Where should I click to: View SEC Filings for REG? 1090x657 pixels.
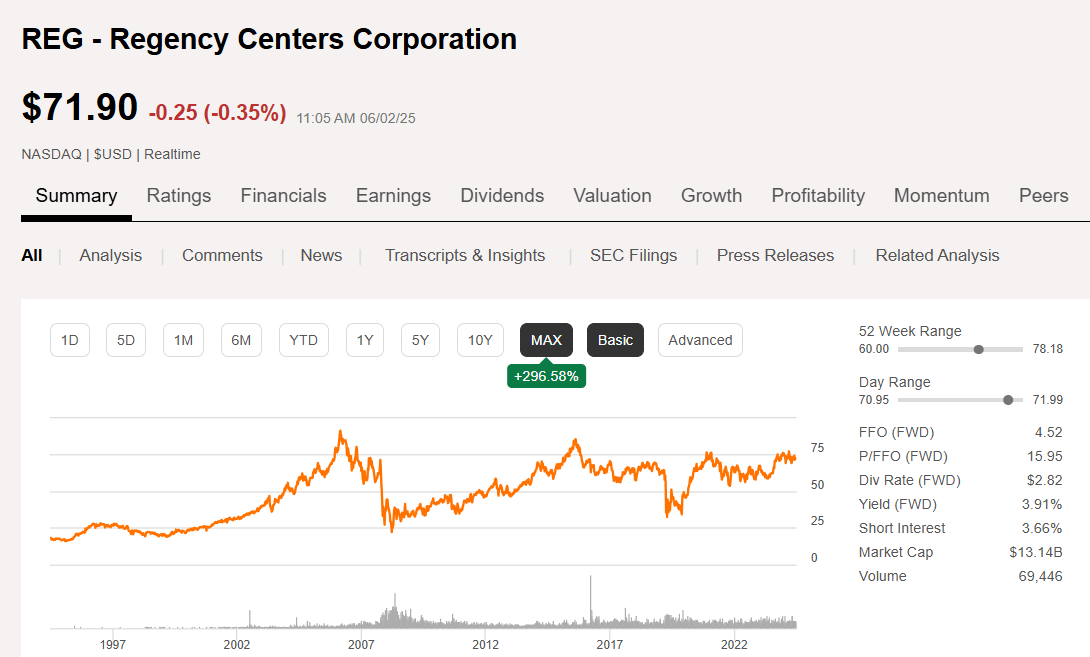(x=633, y=255)
